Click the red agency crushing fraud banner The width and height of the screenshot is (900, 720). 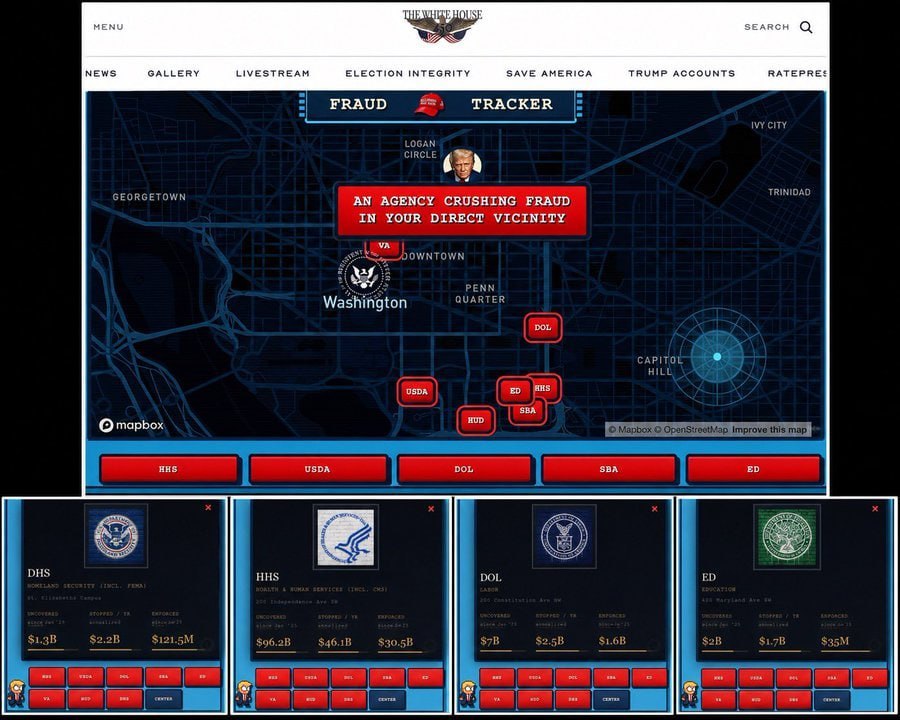tap(462, 210)
